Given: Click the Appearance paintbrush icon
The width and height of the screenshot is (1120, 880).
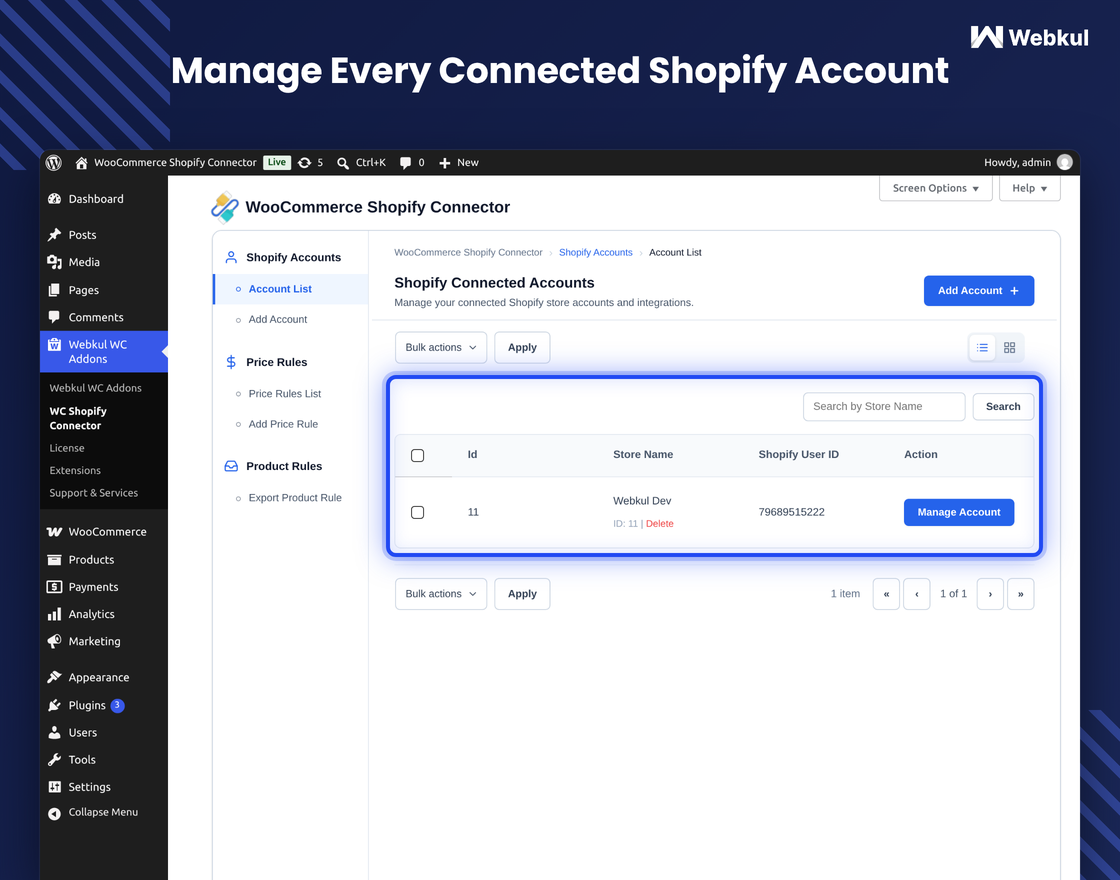Looking at the screenshot, I should tap(54, 677).
